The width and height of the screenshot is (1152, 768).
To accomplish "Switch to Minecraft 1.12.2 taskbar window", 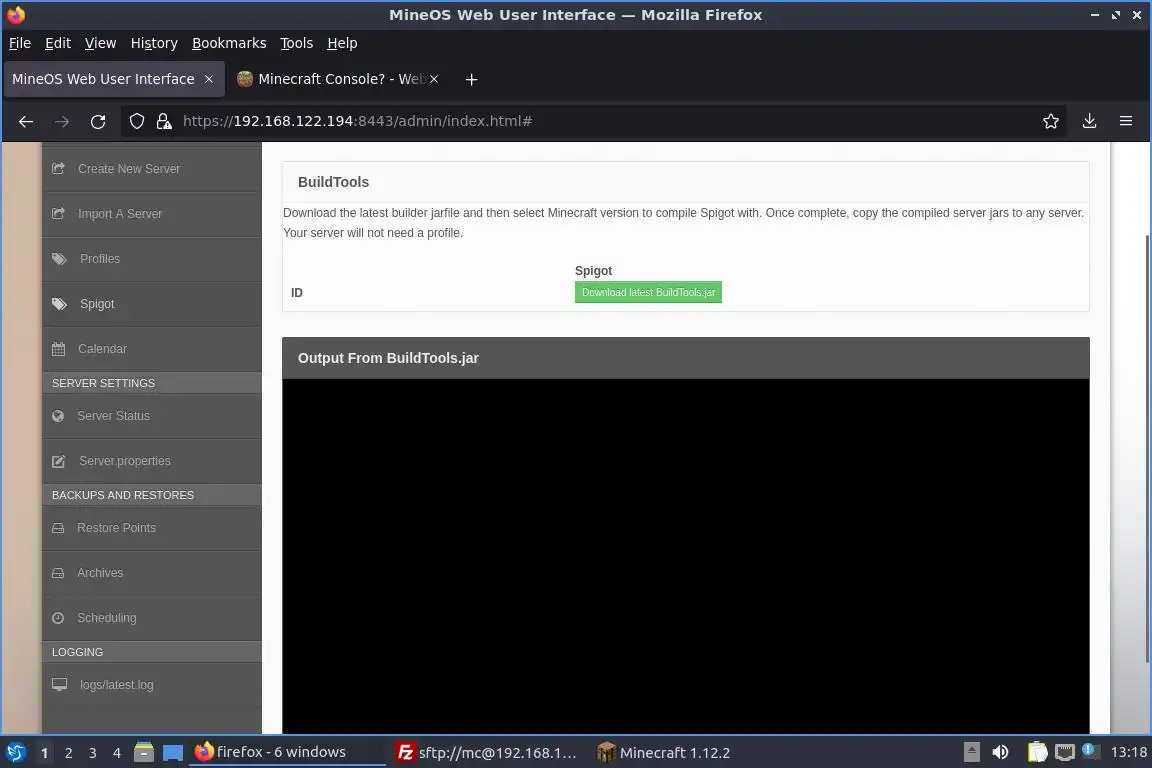I will [x=663, y=753].
